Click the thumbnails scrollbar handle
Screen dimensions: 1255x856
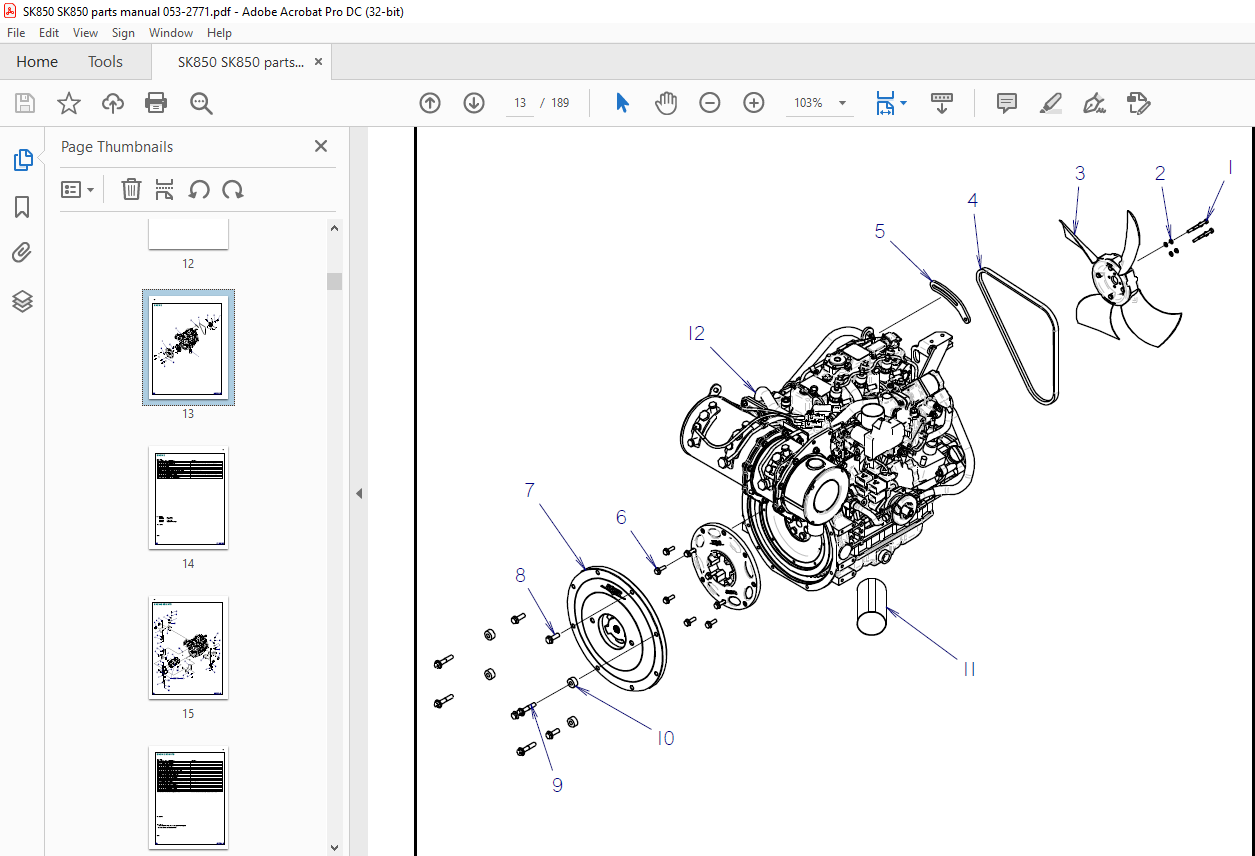[334, 281]
